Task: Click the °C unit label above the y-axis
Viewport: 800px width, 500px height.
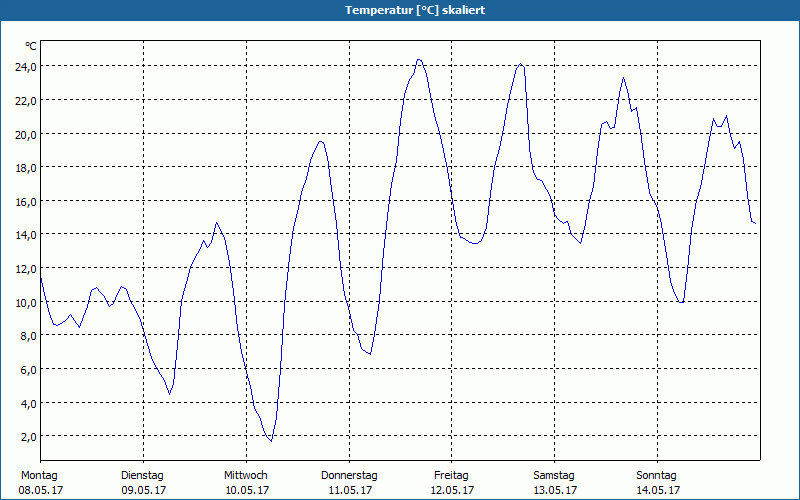Action: coord(31,46)
